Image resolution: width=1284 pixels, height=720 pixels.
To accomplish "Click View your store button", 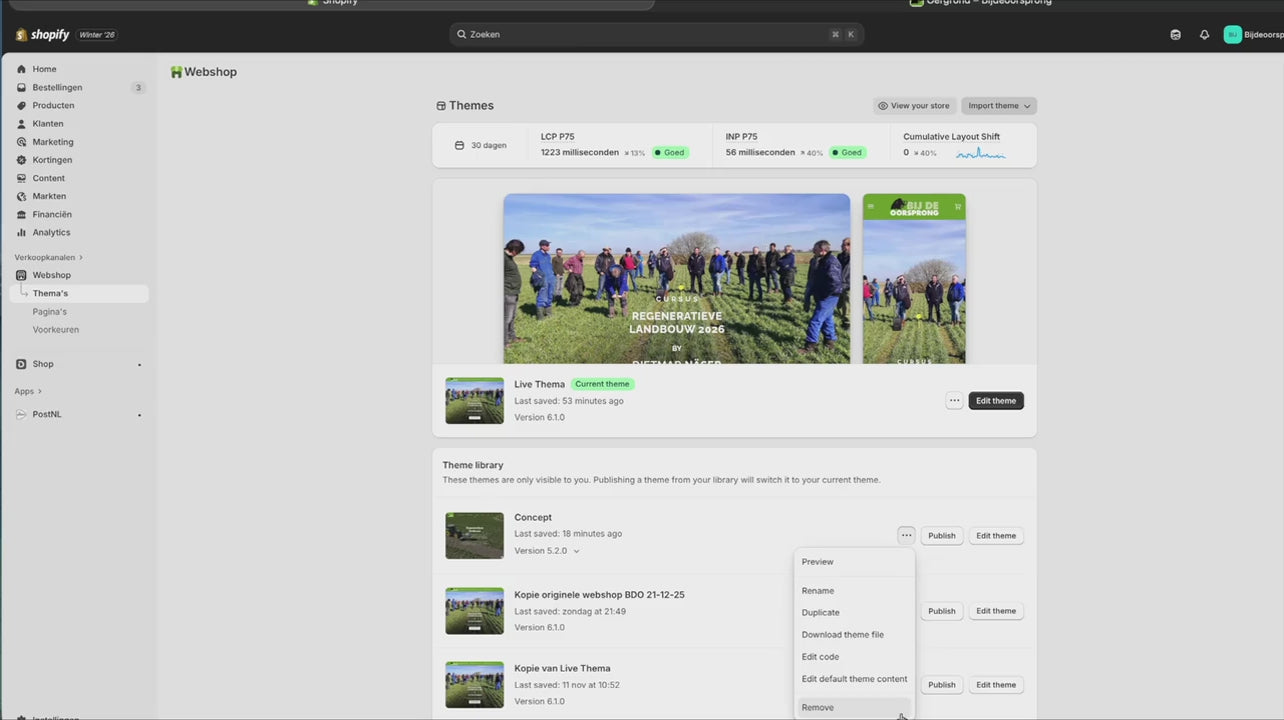I will pos(914,106).
